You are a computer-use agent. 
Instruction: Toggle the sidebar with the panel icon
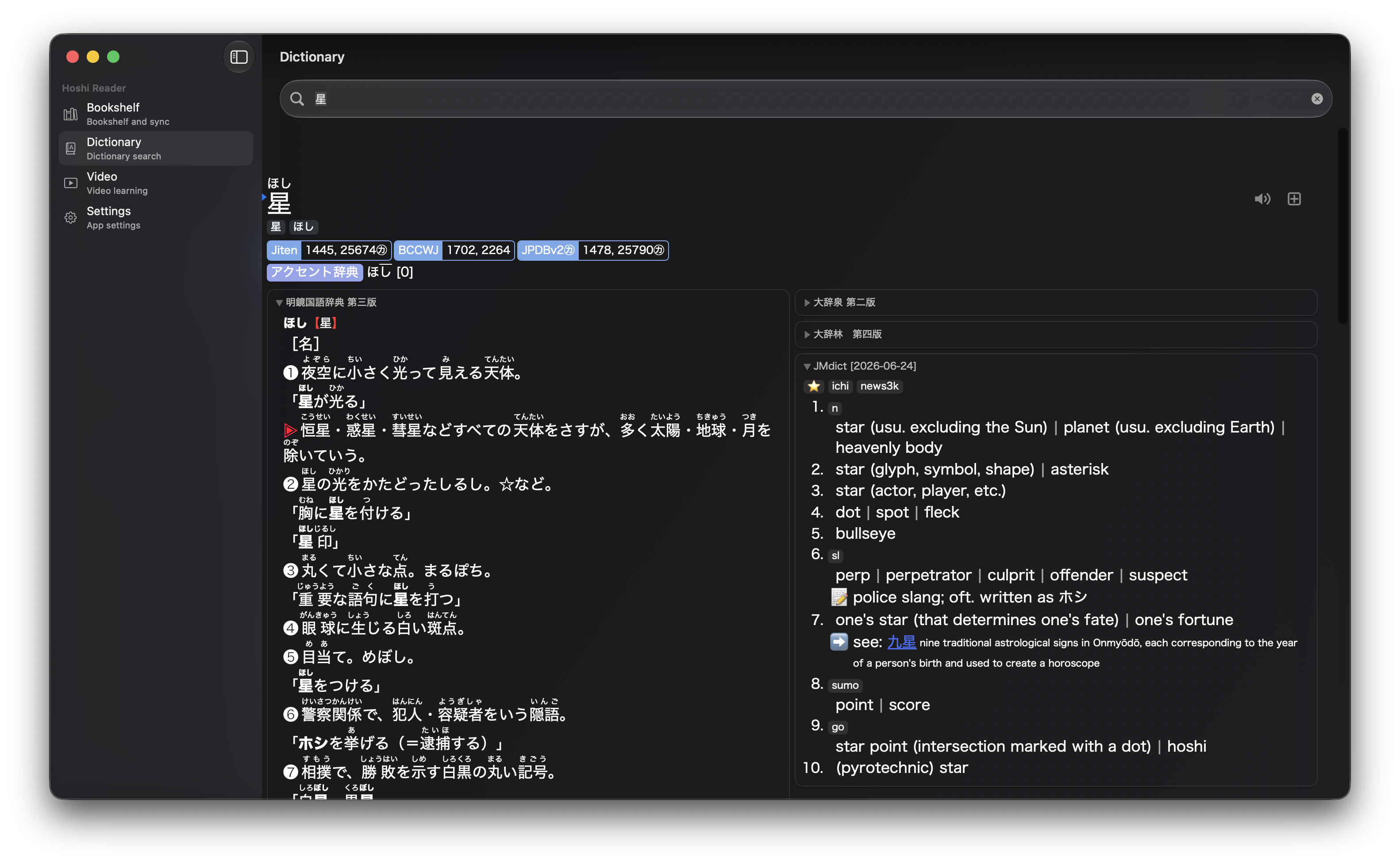click(238, 57)
